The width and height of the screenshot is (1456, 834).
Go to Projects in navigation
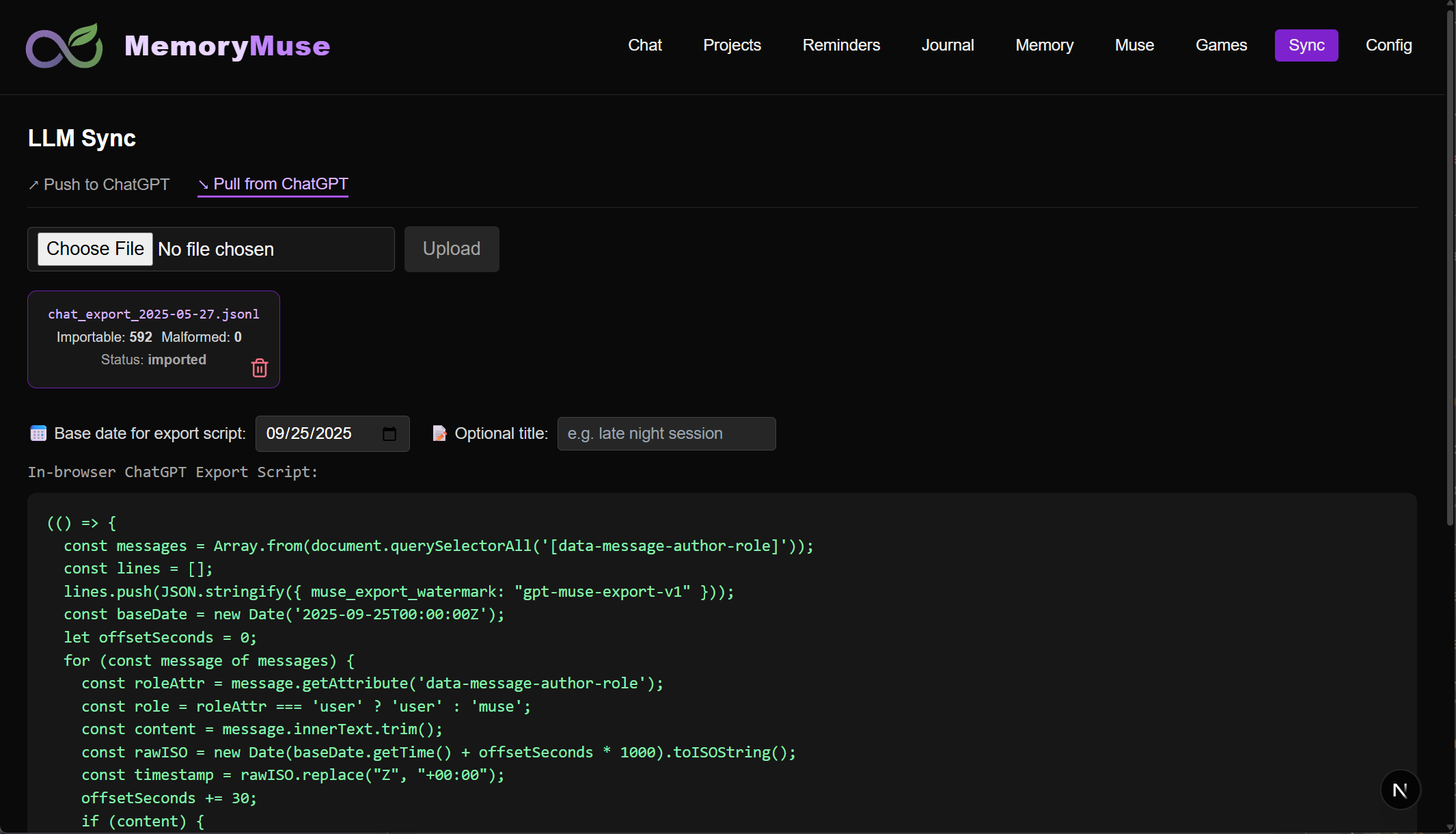pos(732,45)
